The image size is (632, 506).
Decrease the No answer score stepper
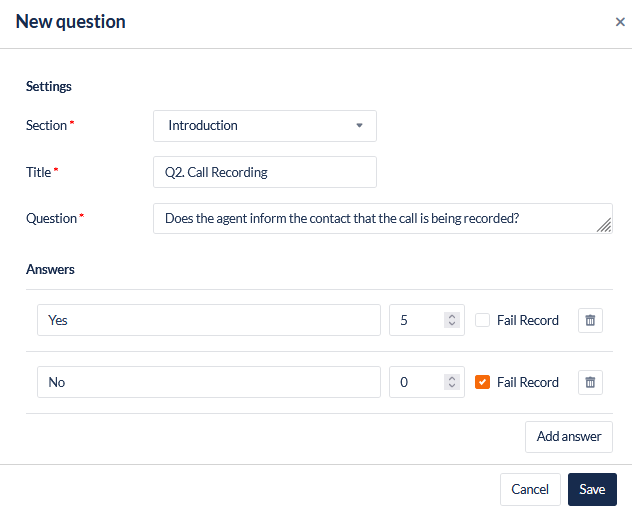pos(452,387)
